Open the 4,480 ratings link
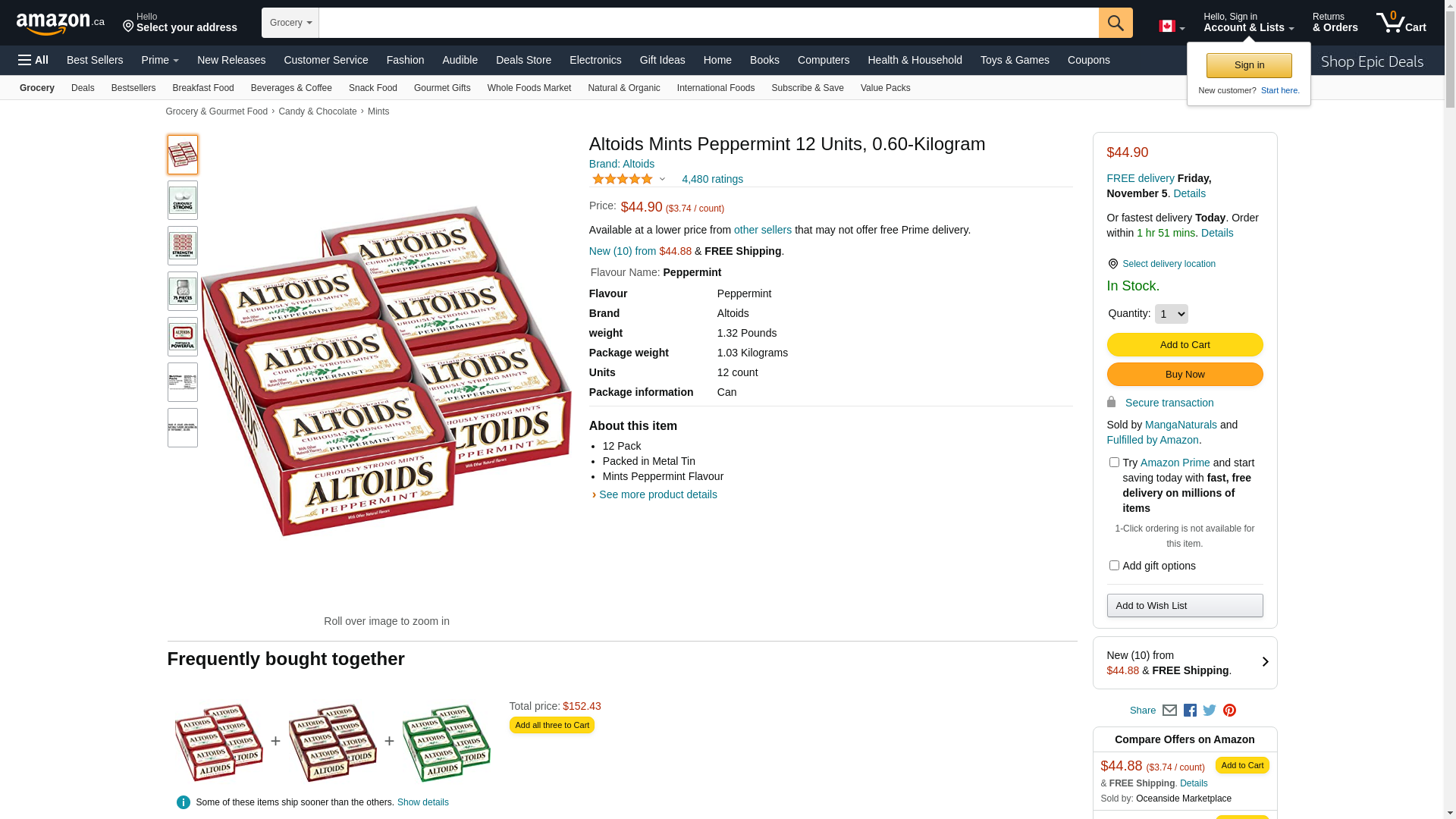 point(712,179)
